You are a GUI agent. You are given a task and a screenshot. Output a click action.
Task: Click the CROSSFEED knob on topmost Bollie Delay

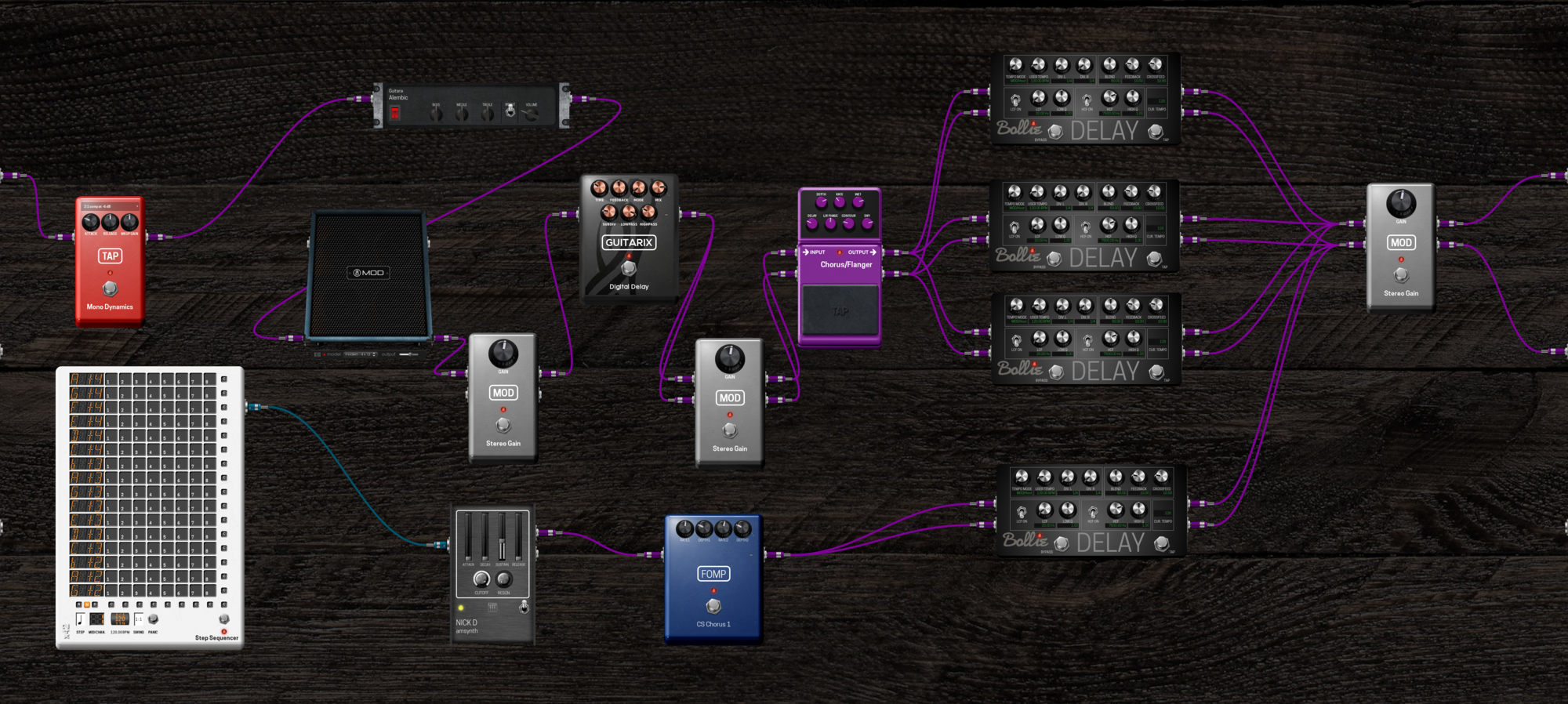pos(1156,64)
